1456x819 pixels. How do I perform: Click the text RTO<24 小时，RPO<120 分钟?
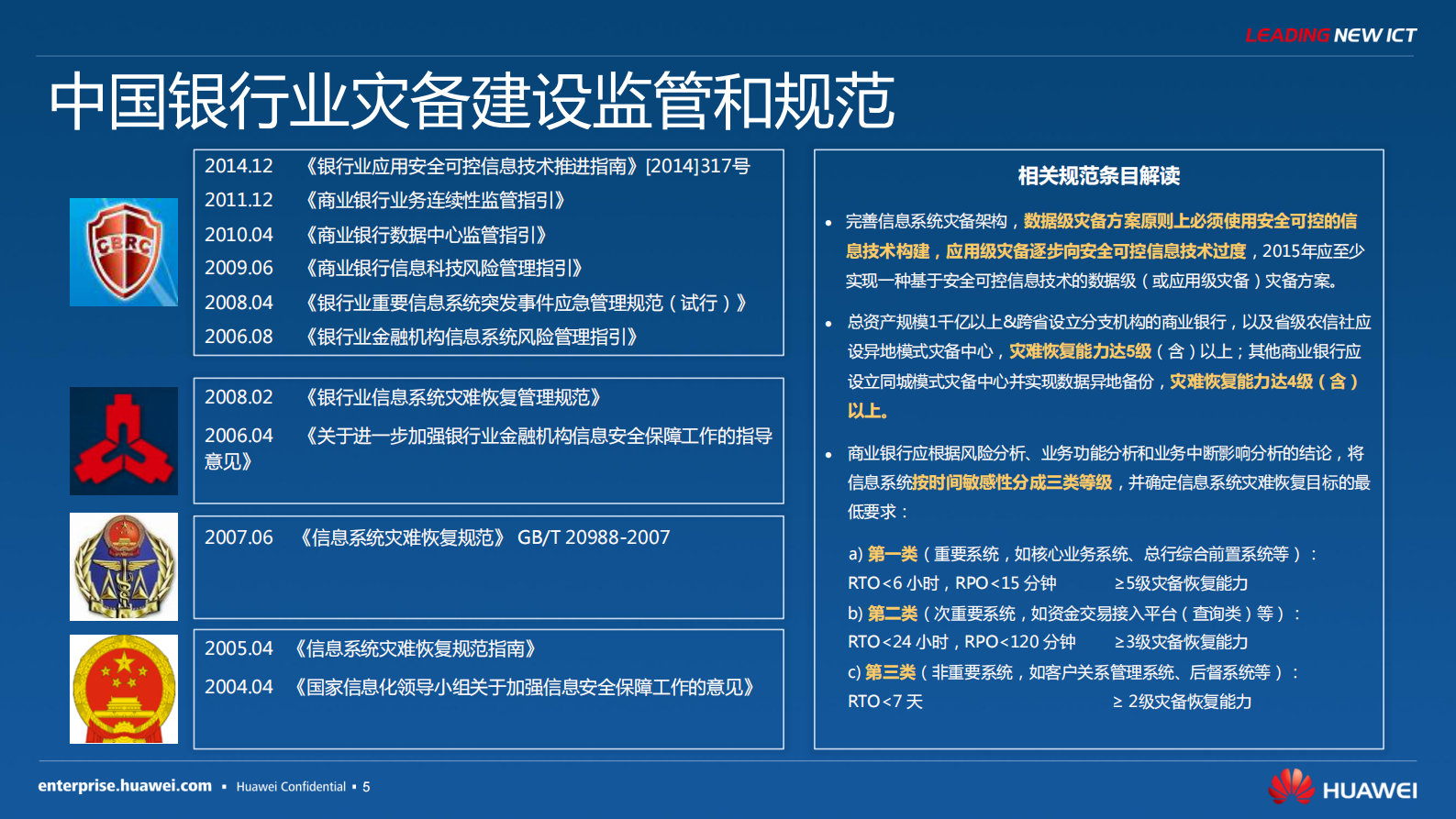coord(961,642)
